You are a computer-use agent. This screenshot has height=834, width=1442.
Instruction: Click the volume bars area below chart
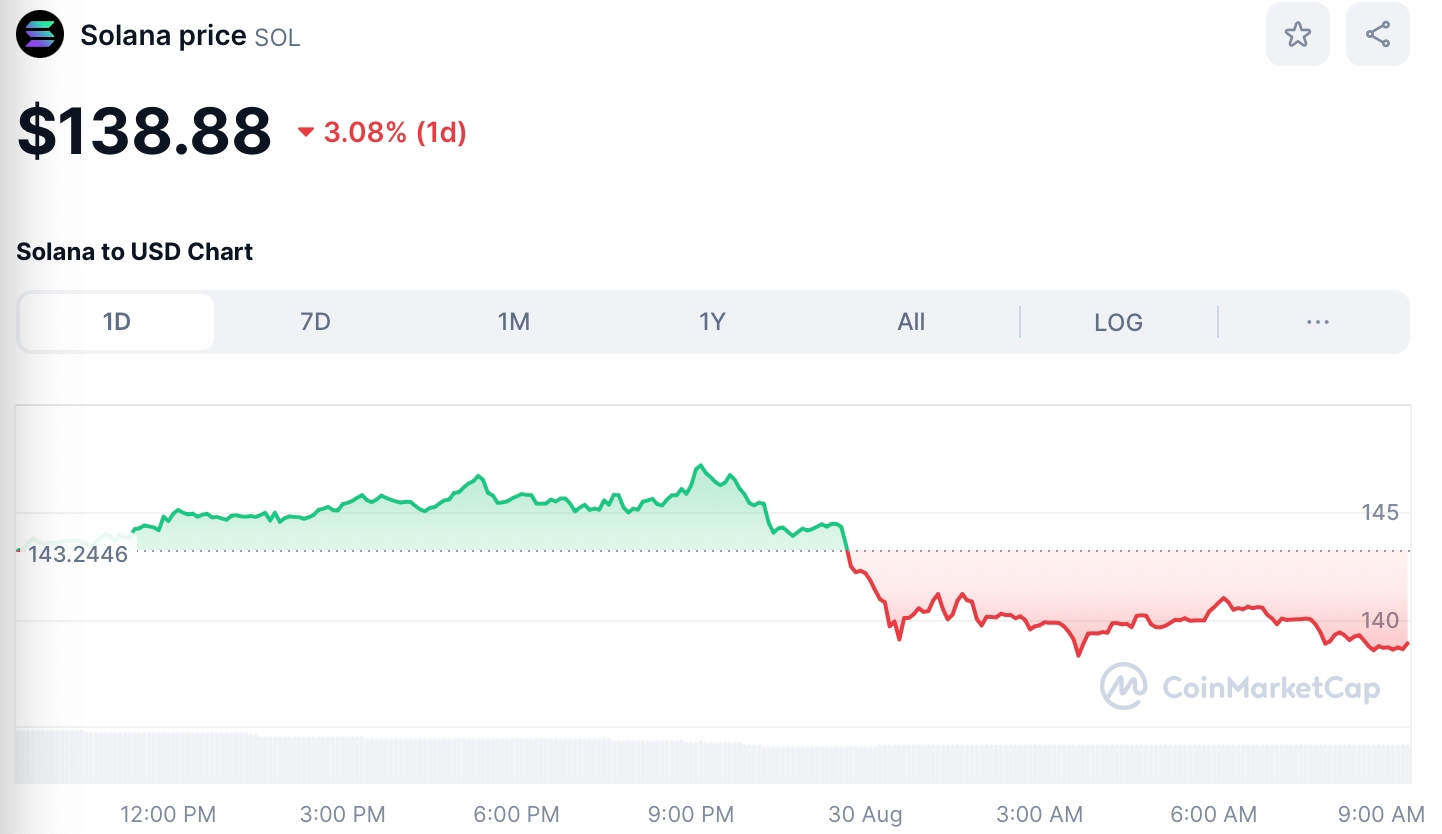point(700,760)
